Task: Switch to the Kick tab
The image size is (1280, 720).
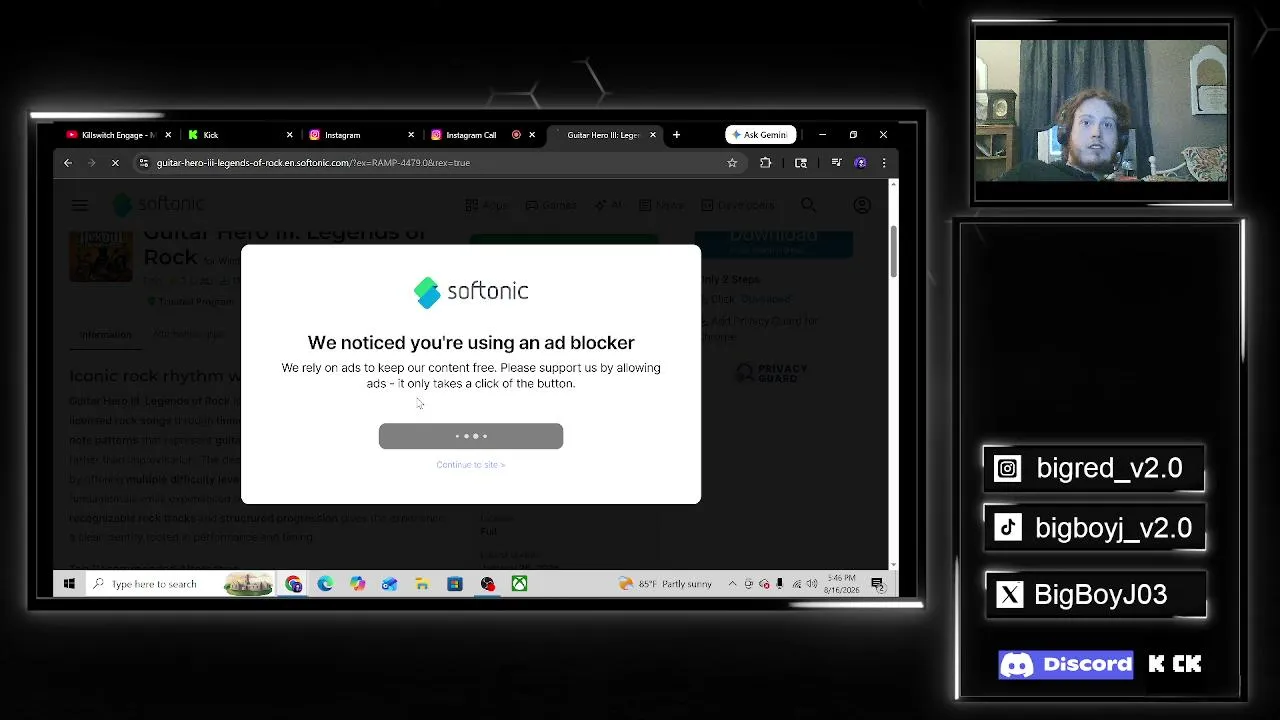Action: pyautogui.click(x=241, y=135)
